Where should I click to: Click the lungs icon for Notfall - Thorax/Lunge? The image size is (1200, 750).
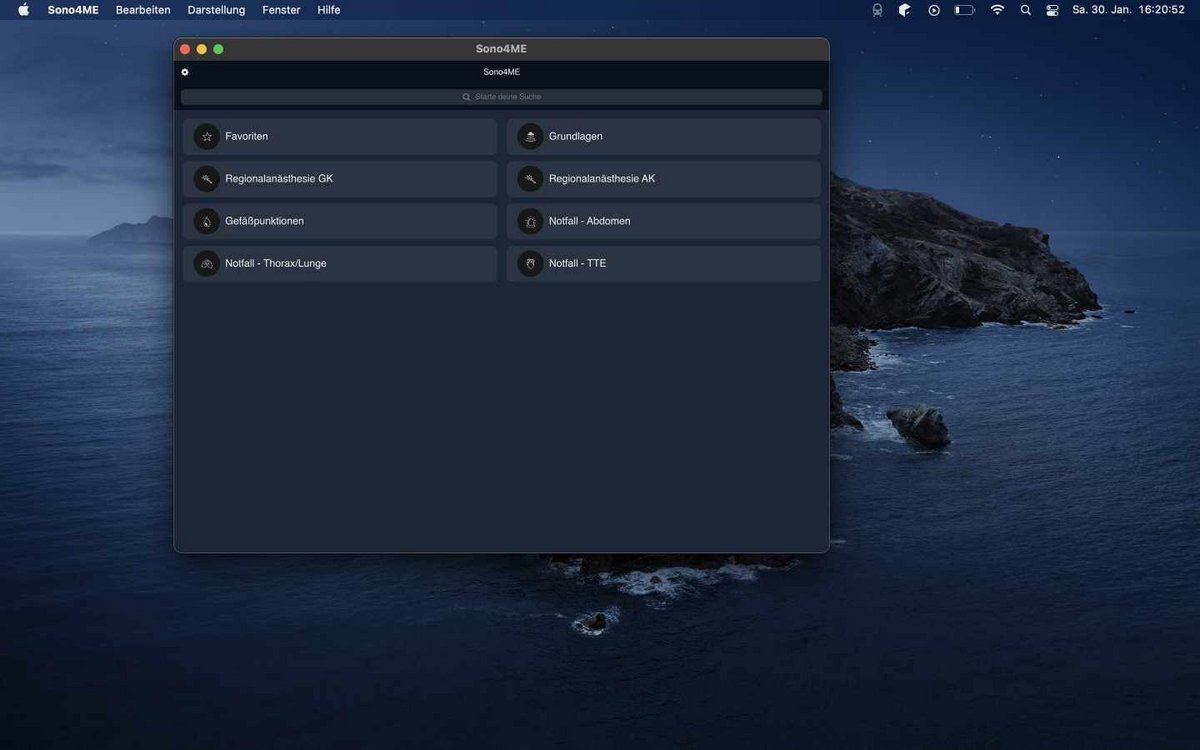coord(207,264)
